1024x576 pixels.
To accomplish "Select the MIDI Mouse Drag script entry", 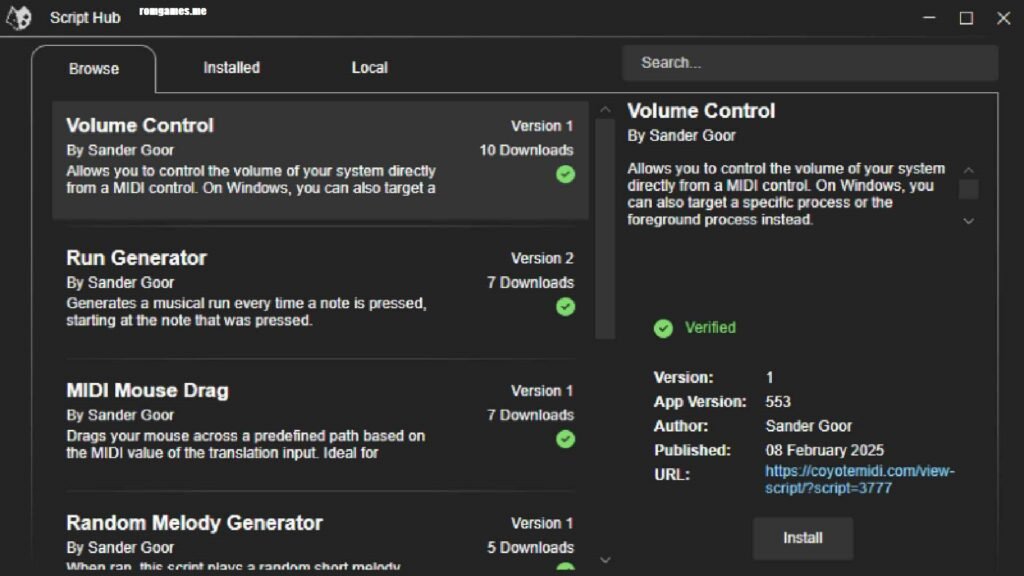I will [320, 424].
